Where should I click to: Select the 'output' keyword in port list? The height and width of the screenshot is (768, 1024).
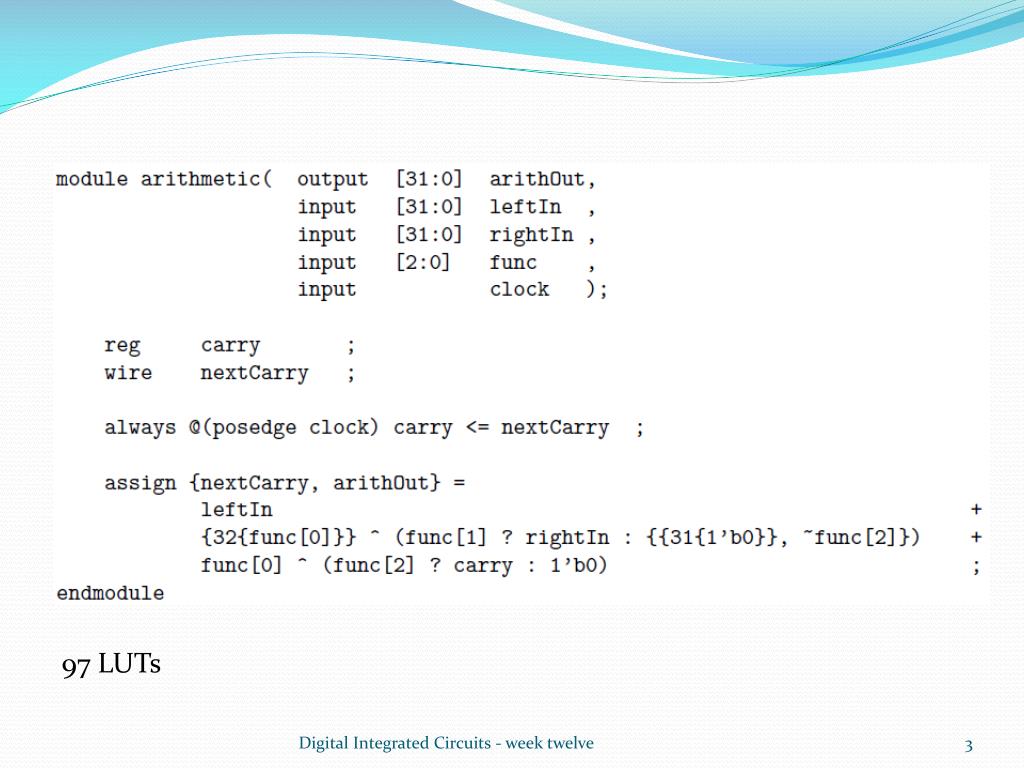click(x=332, y=180)
